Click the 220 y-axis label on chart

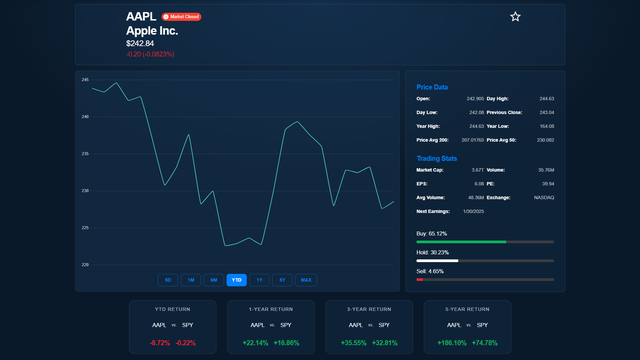coord(85,265)
